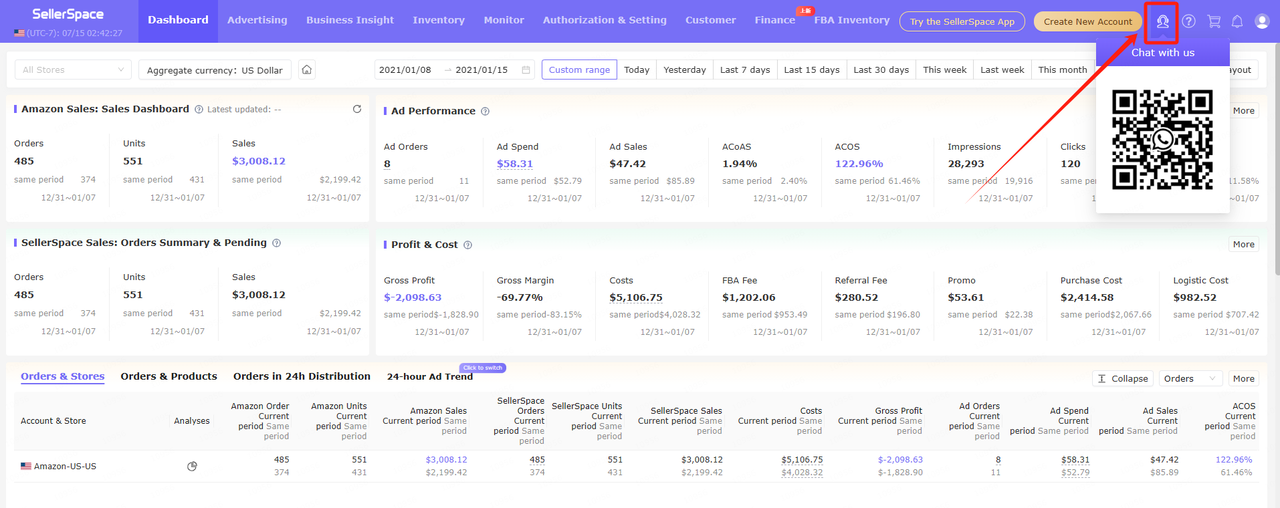Open the customer service headset icon
Viewport: 1280px width, 508px height.
(1162, 21)
